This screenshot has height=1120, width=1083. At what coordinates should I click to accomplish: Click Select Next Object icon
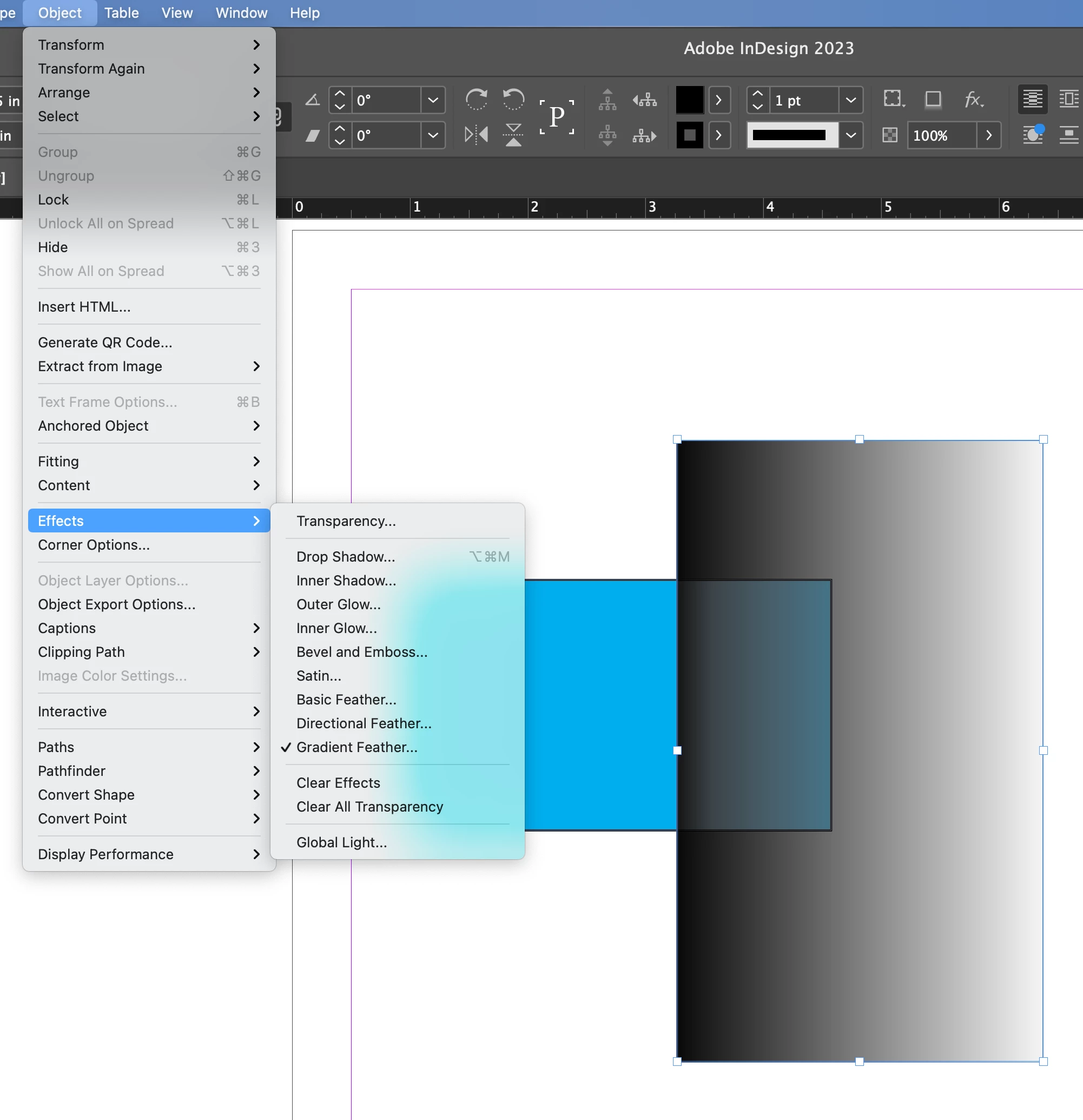pyautogui.click(x=644, y=135)
